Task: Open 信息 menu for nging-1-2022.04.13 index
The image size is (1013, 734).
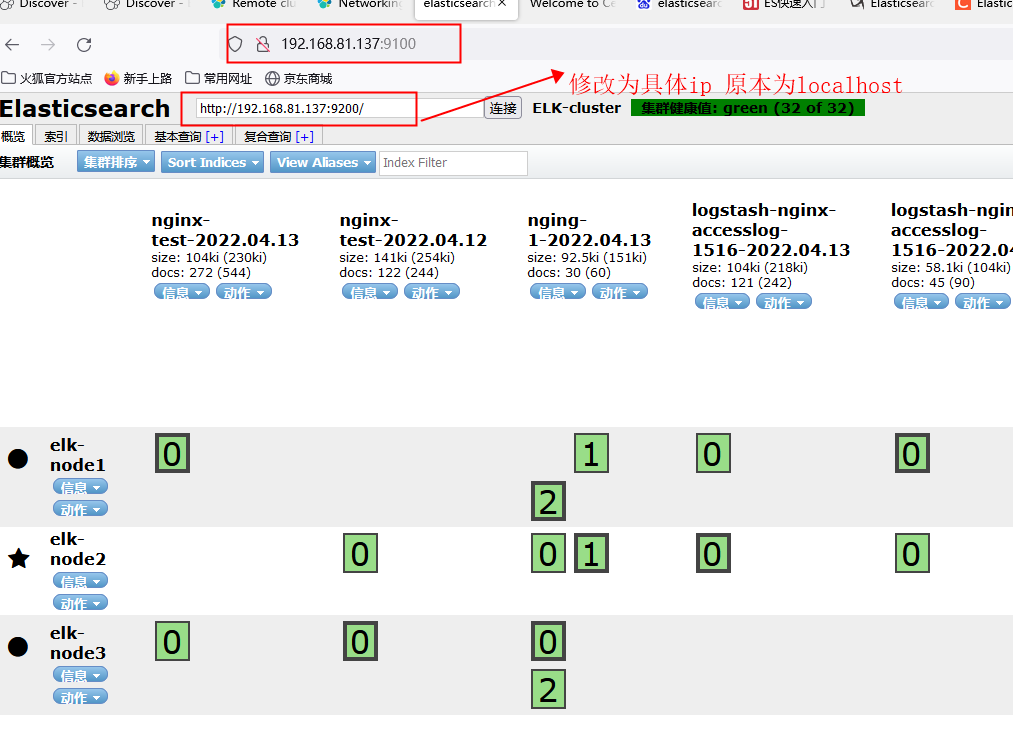Action: pos(558,292)
